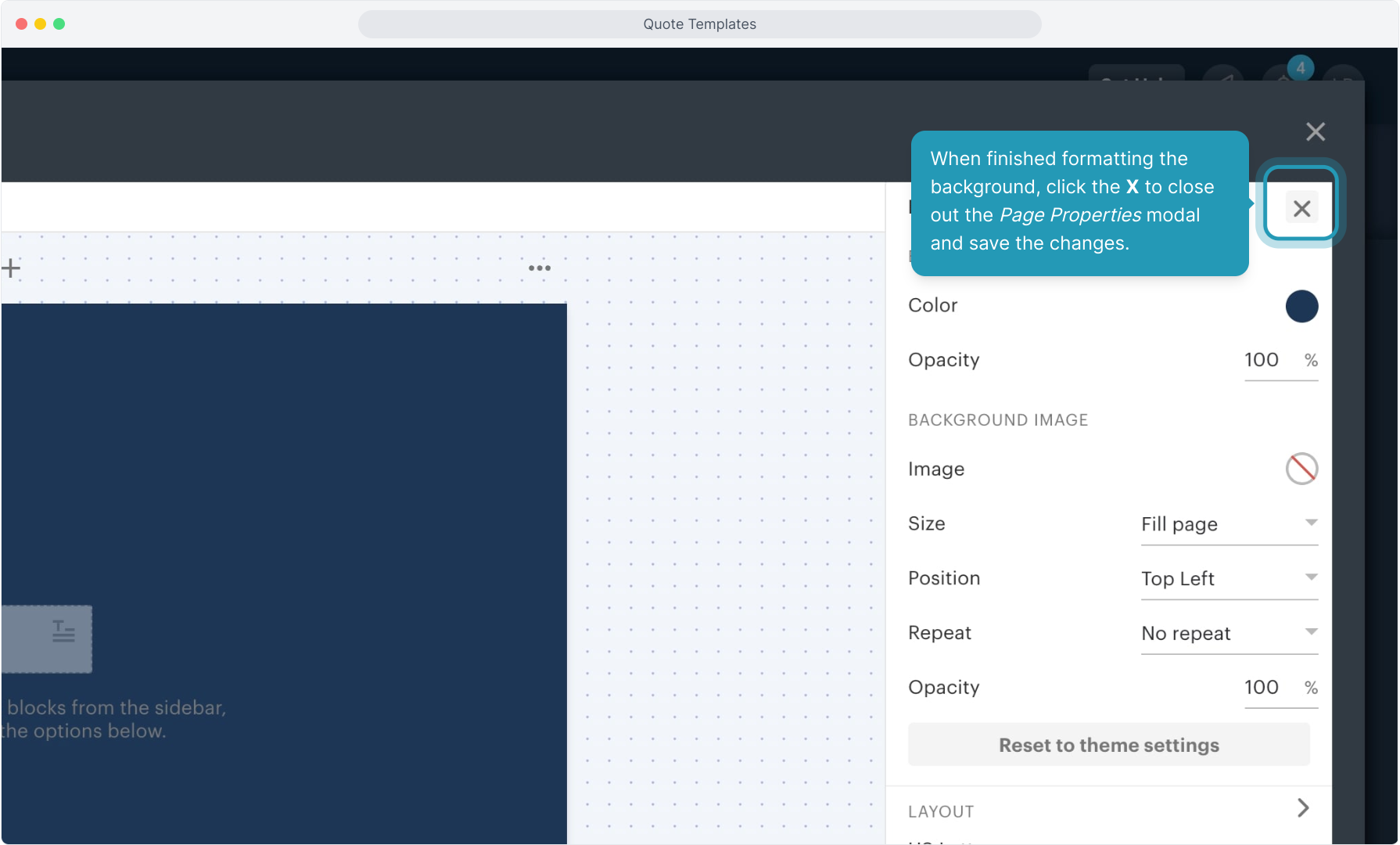Open the Size dropdown set to Fill page
Screen dimensions: 1400x845
(x=1229, y=524)
